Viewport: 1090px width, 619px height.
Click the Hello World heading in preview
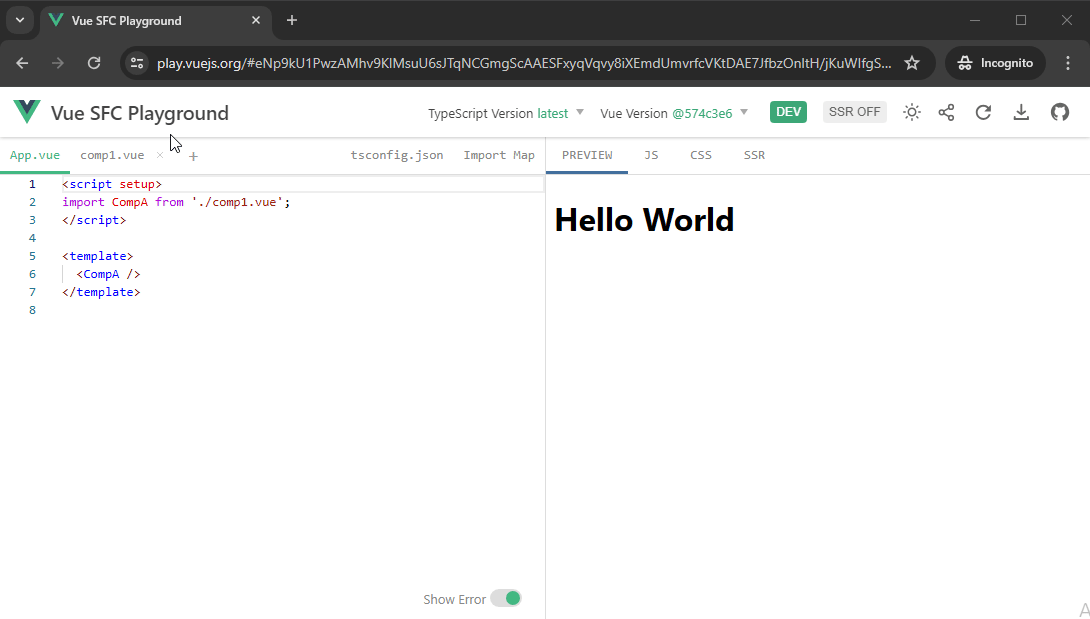pos(644,220)
